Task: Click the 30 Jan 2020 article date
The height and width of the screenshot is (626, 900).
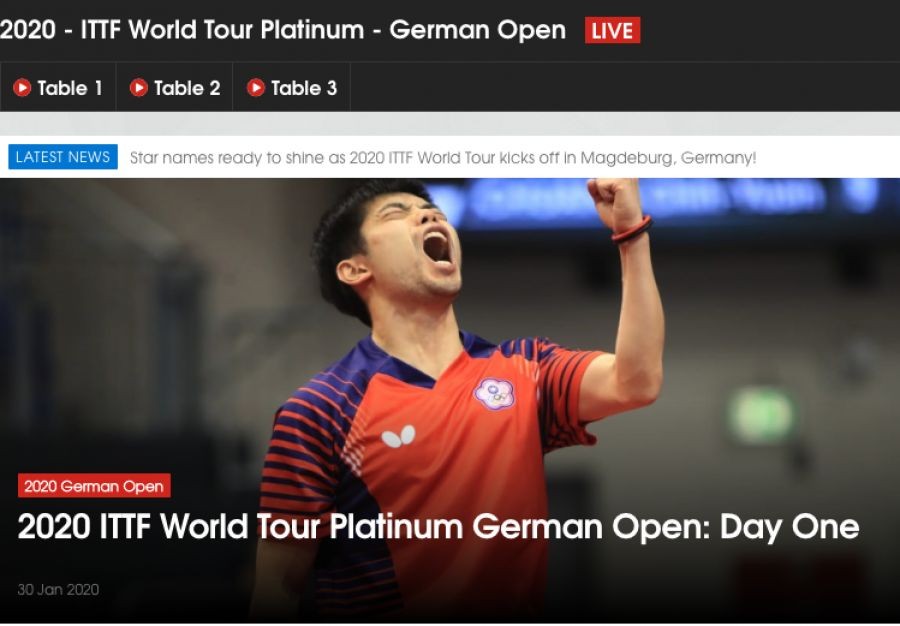Action: pyautogui.click(x=58, y=590)
